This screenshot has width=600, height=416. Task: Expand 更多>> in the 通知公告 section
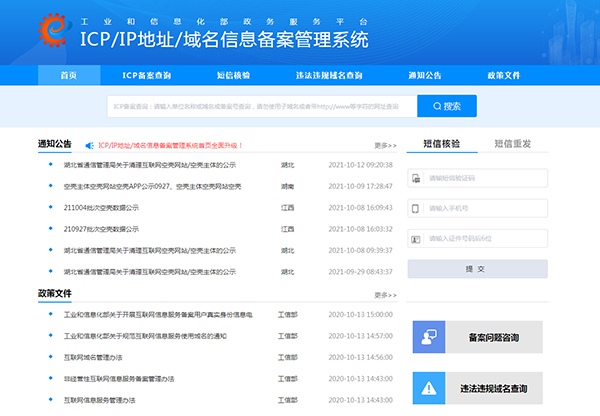coord(385,145)
